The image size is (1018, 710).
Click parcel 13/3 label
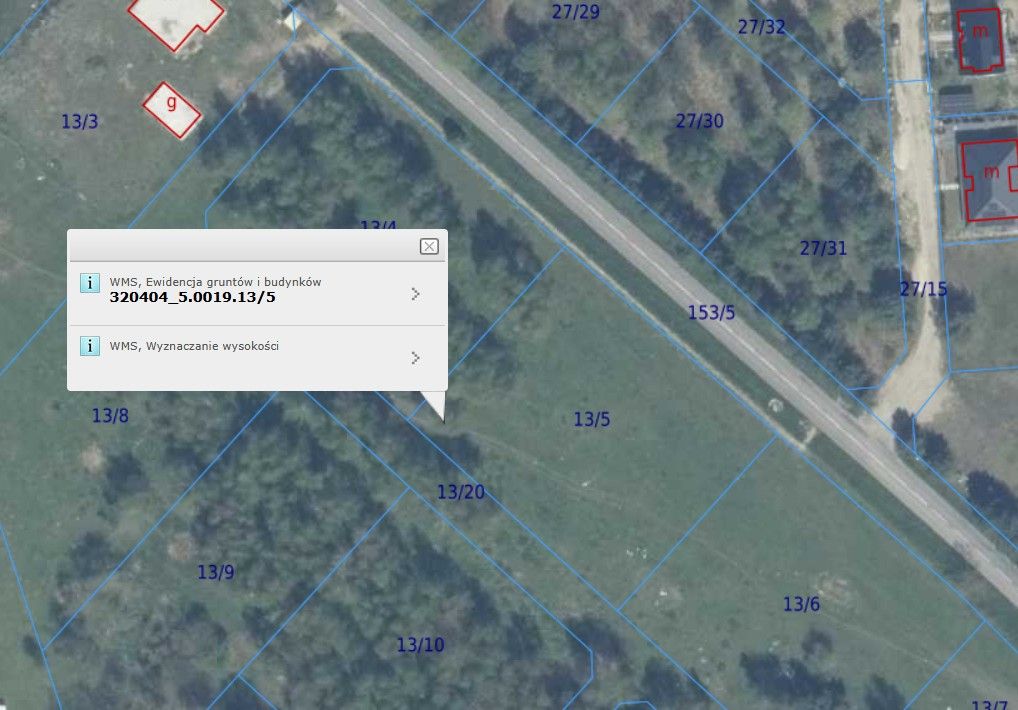(x=79, y=121)
